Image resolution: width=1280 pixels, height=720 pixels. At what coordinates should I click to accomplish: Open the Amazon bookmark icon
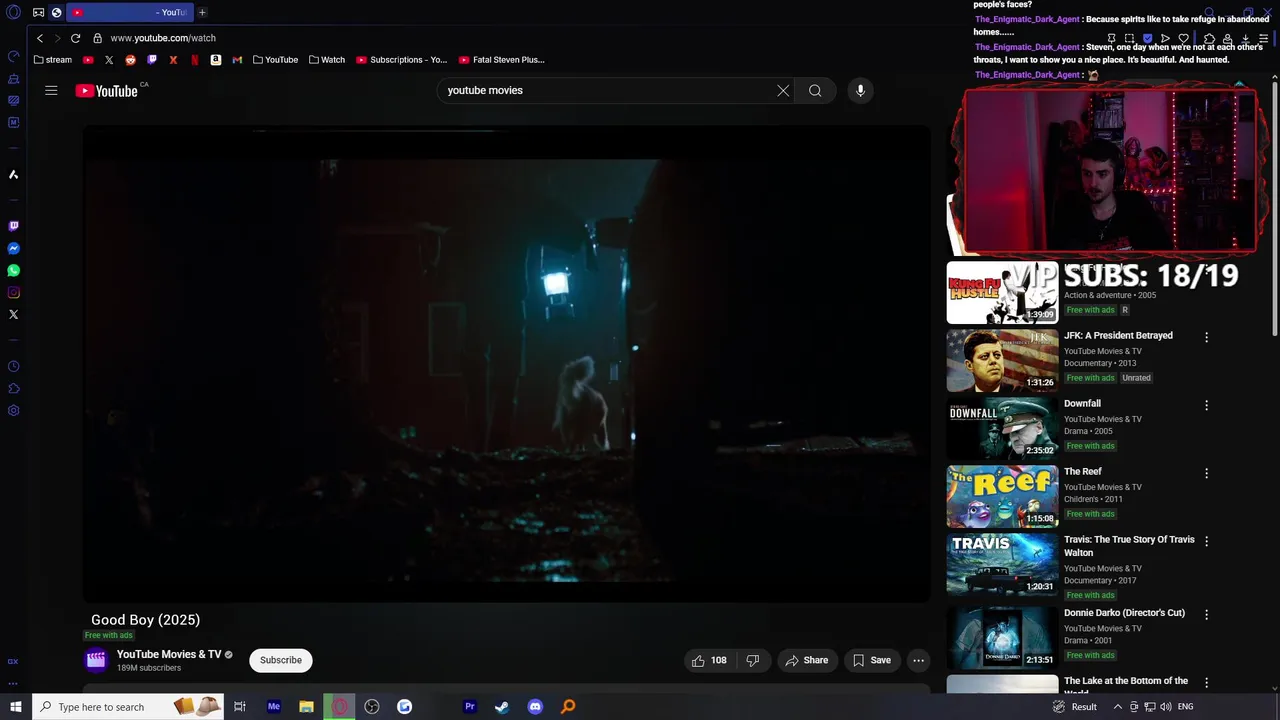[x=215, y=60]
